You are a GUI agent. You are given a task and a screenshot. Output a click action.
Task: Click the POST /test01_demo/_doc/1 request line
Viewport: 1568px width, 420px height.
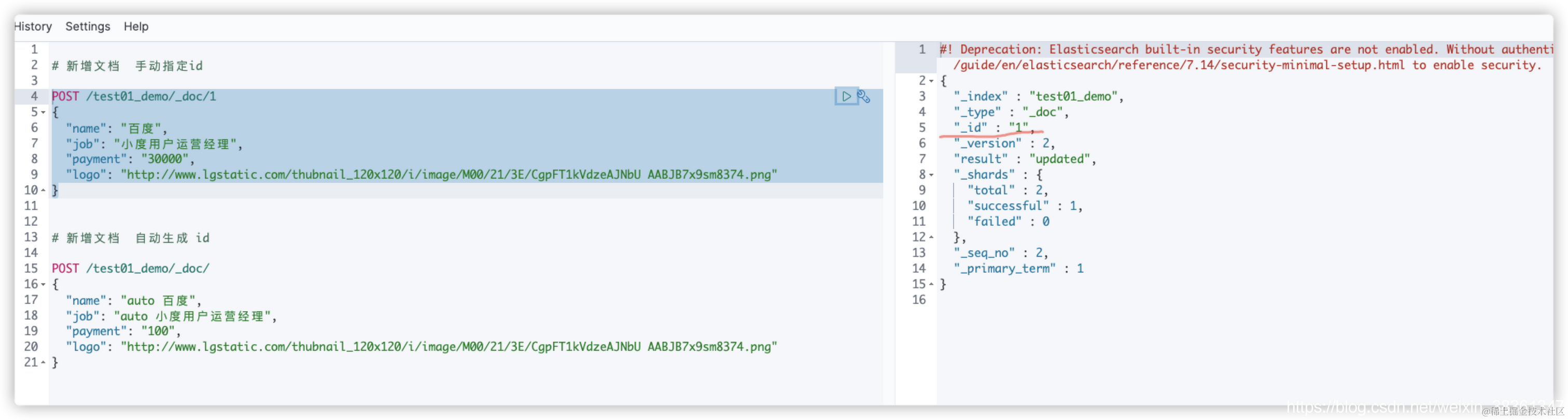tap(134, 96)
